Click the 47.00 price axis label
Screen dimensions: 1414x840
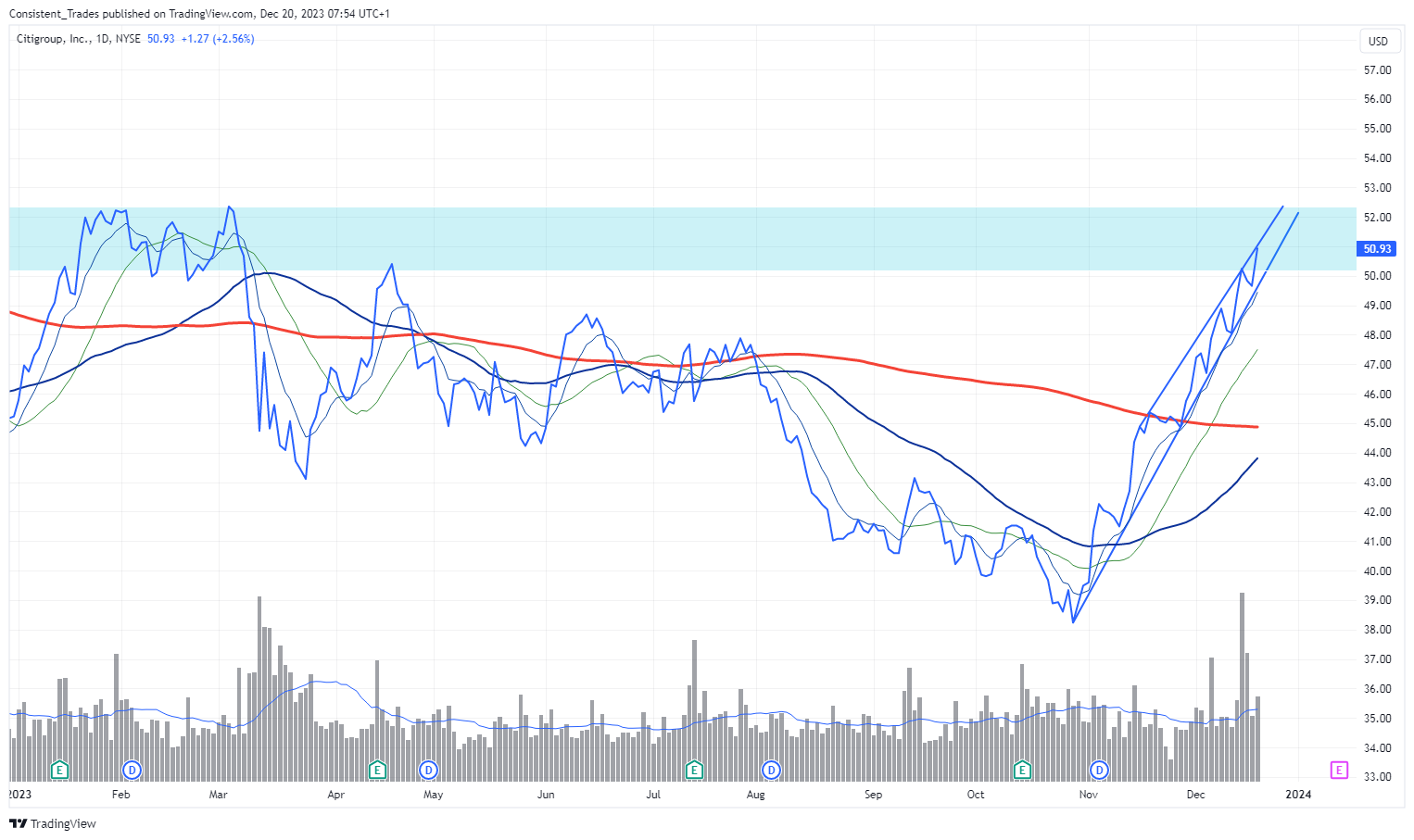1377,365
